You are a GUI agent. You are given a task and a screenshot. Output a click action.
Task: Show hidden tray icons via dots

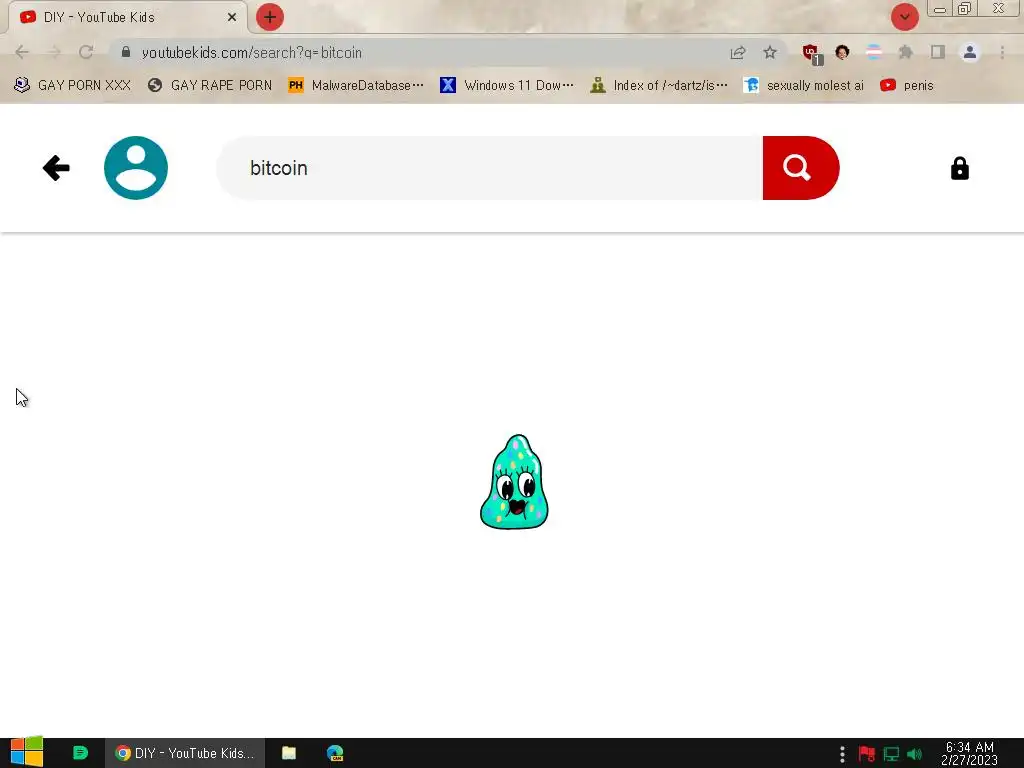[842, 754]
